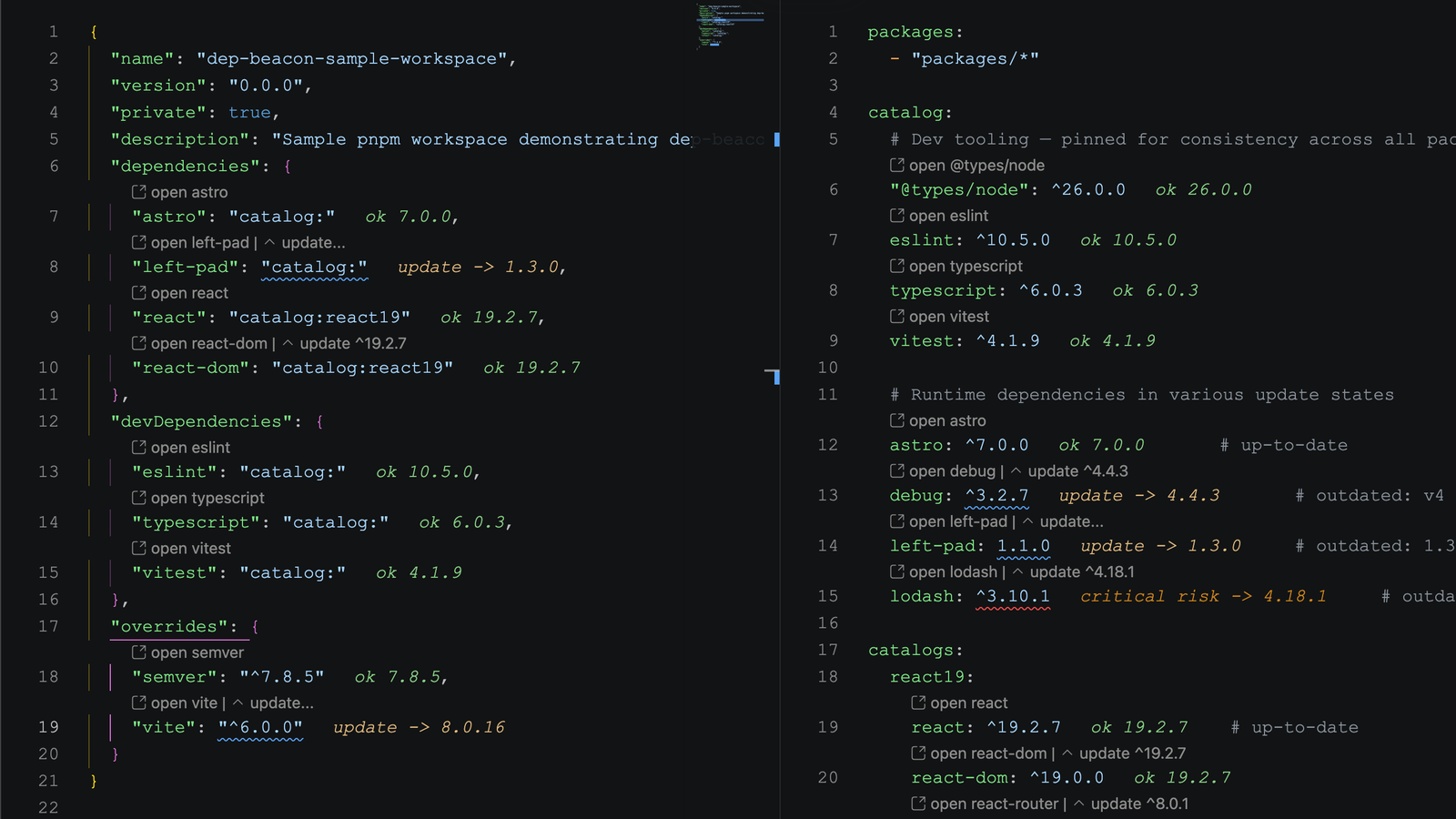Viewport: 1456px width, 819px height.
Task: Click the underlined "^6.0.0" vite version
Action: coord(260,727)
